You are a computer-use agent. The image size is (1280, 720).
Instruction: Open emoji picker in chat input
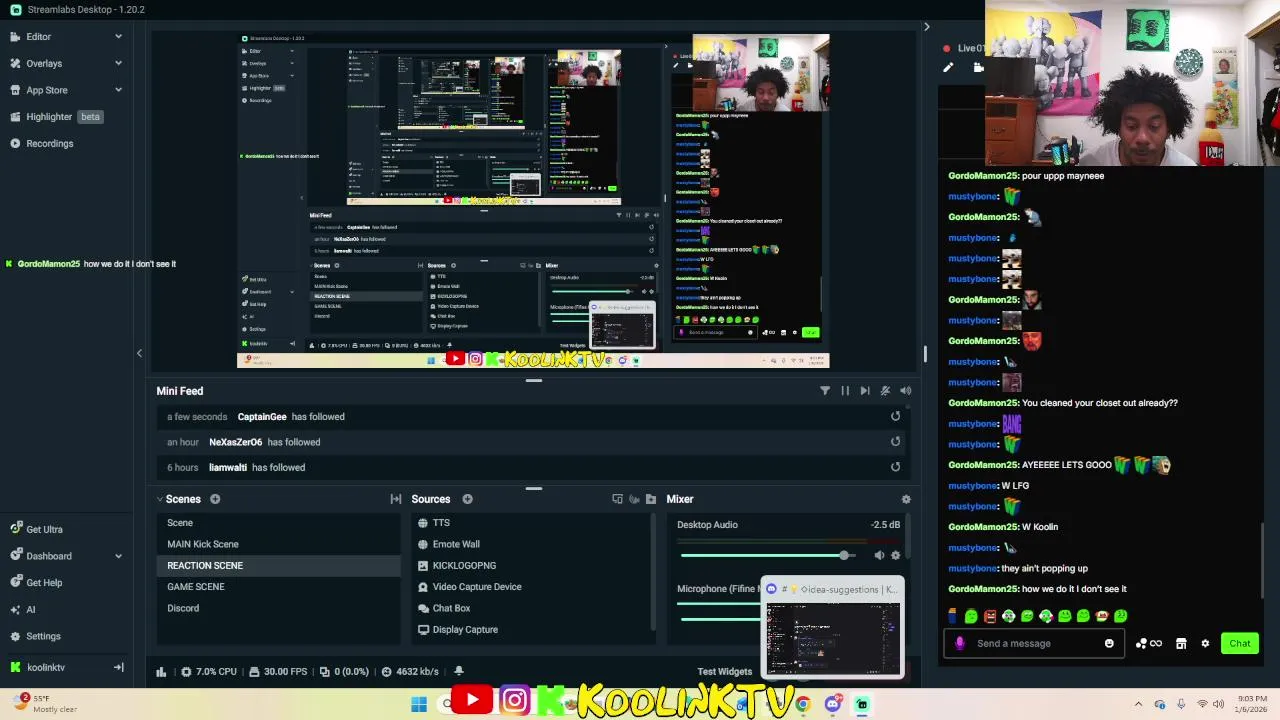pos(1109,644)
